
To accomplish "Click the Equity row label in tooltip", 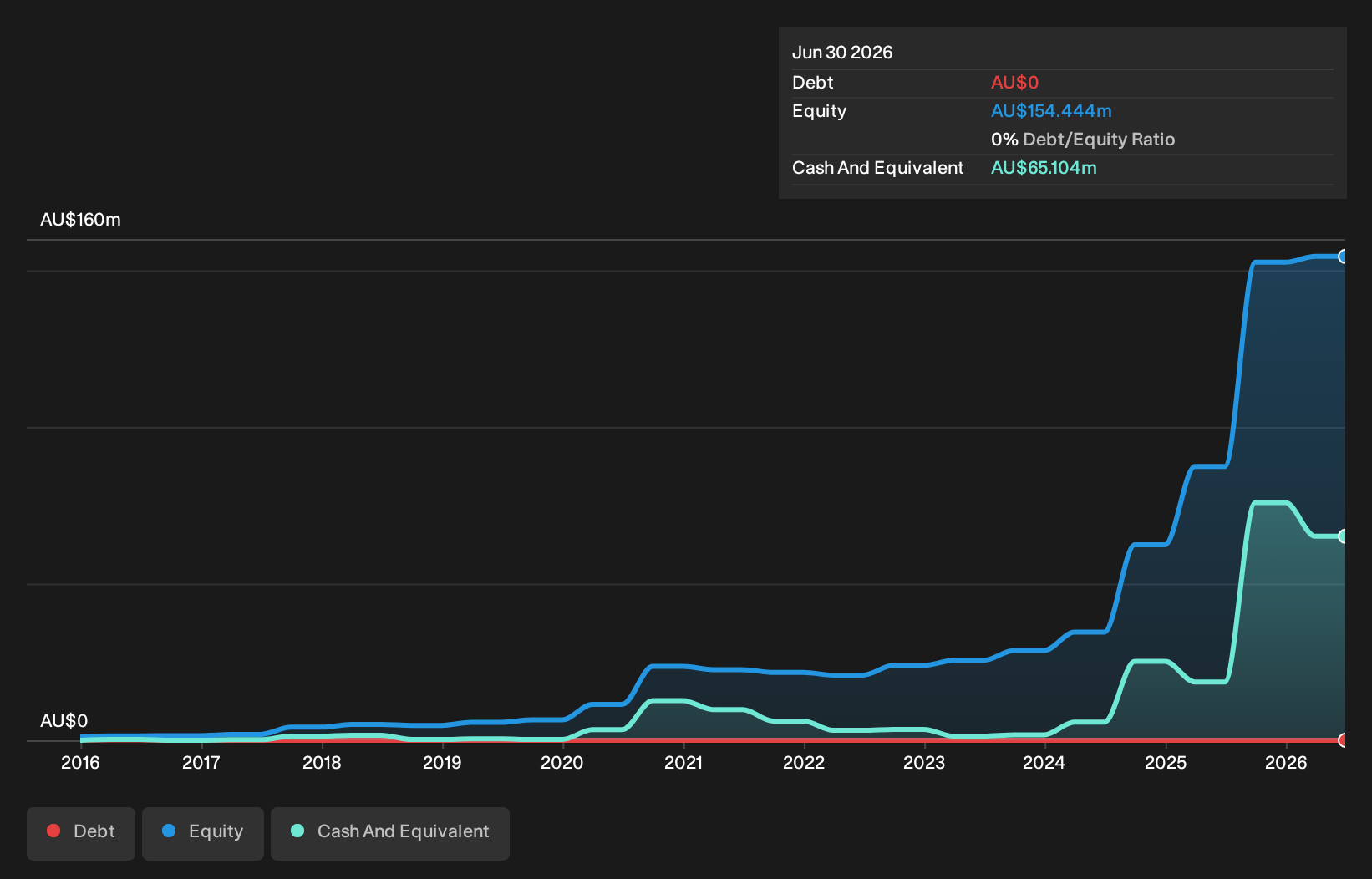I will [x=819, y=111].
